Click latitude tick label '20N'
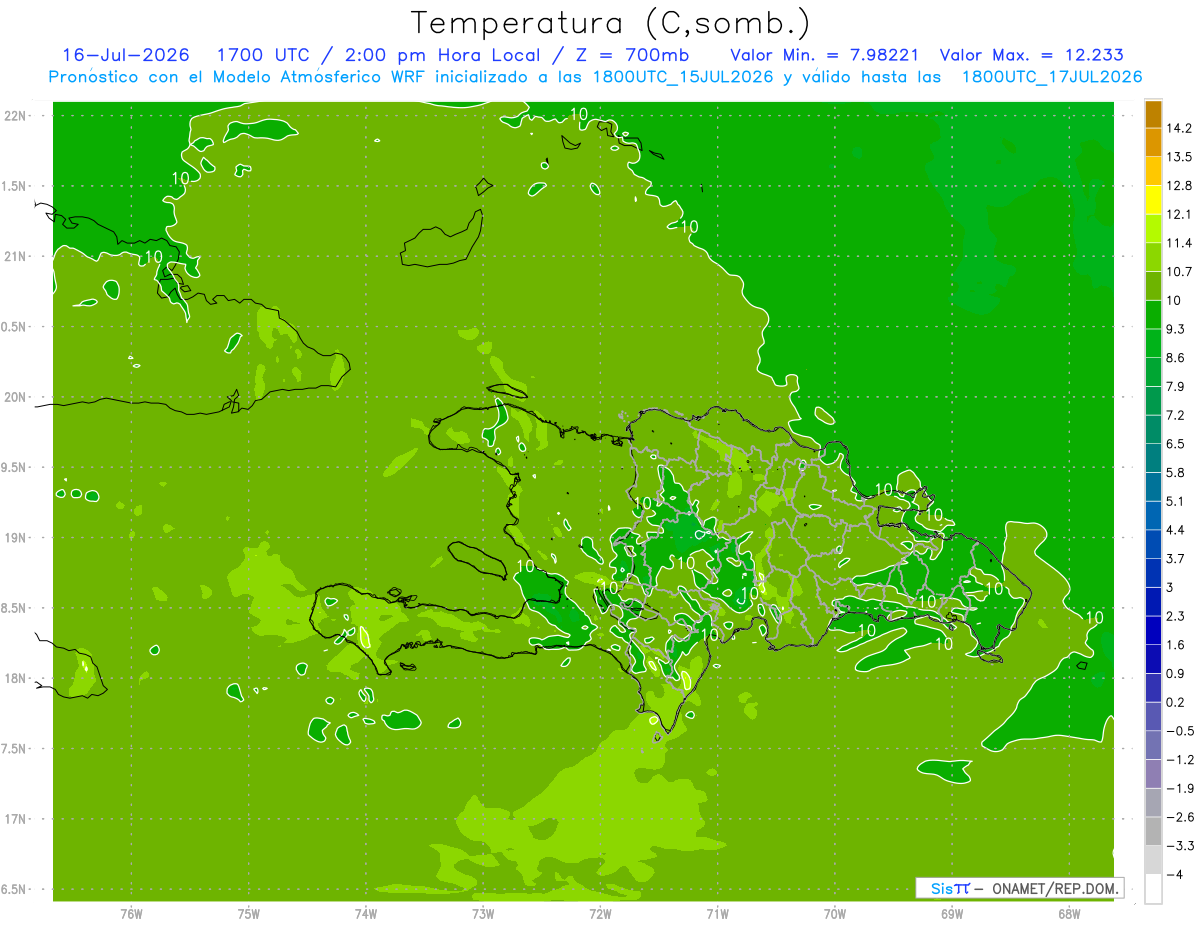 click(15, 397)
